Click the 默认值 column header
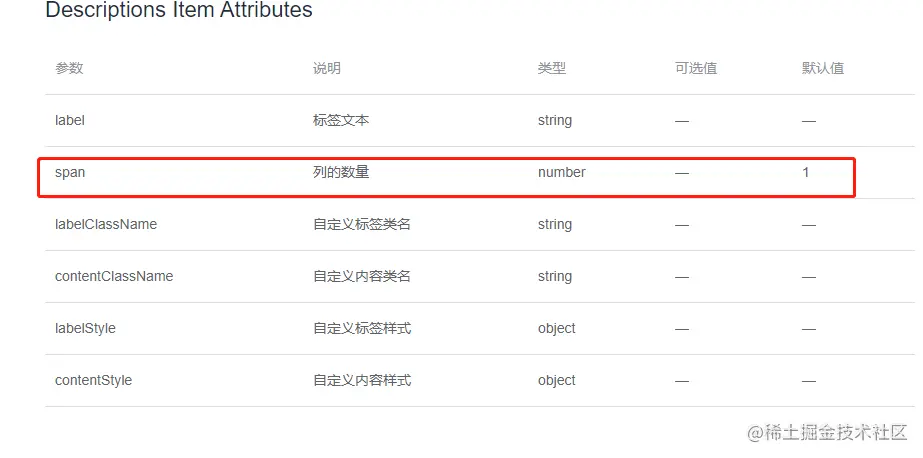This screenshot has width=923, height=458. (x=823, y=68)
